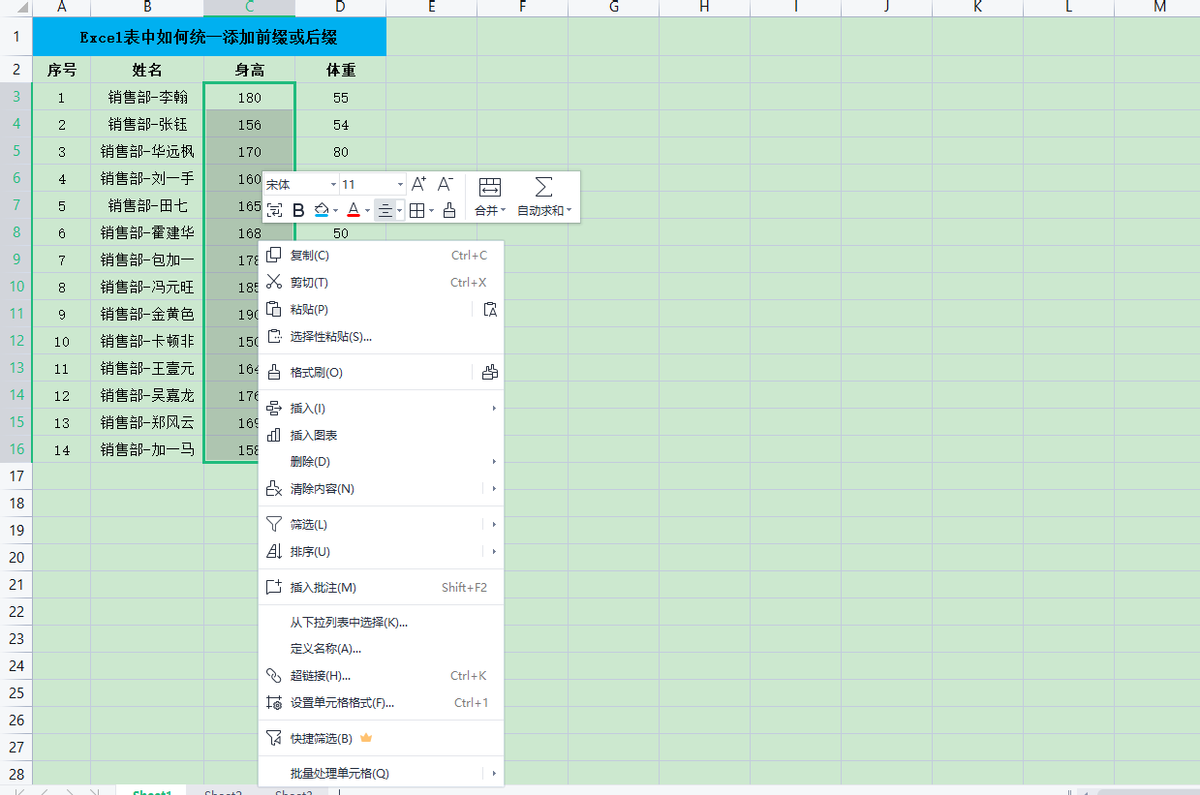Click the 体重 header cell
The height and width of the screenshot is (795, 1200).
tap(341, 70)
